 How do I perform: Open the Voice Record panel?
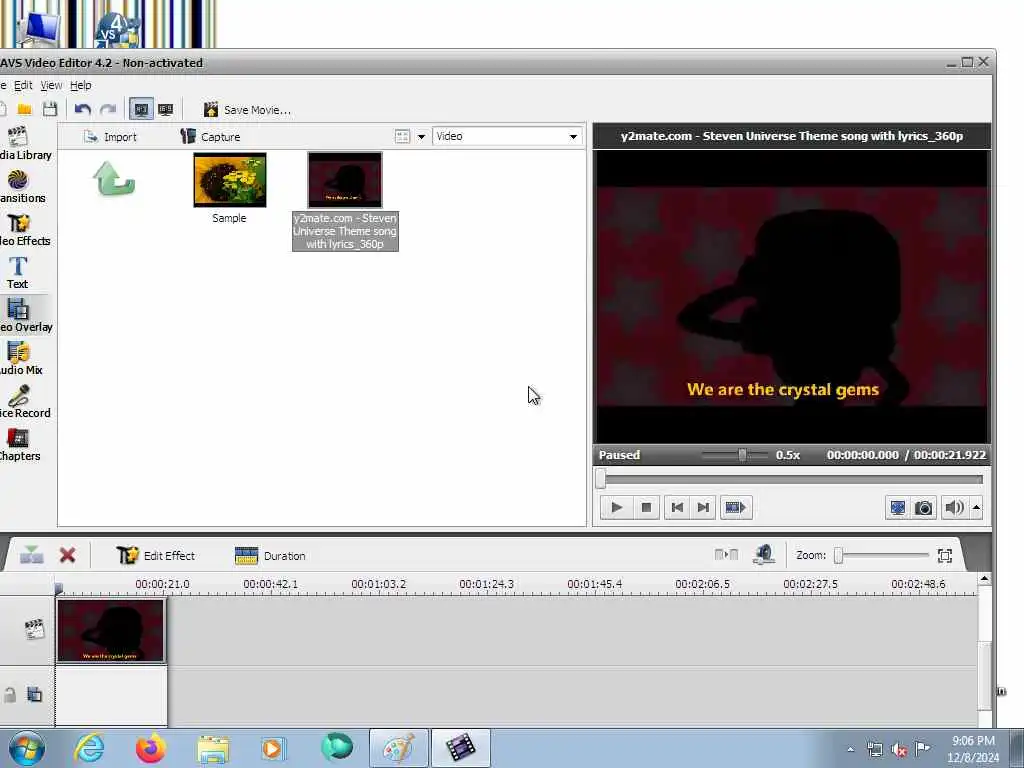pos(24,402)
